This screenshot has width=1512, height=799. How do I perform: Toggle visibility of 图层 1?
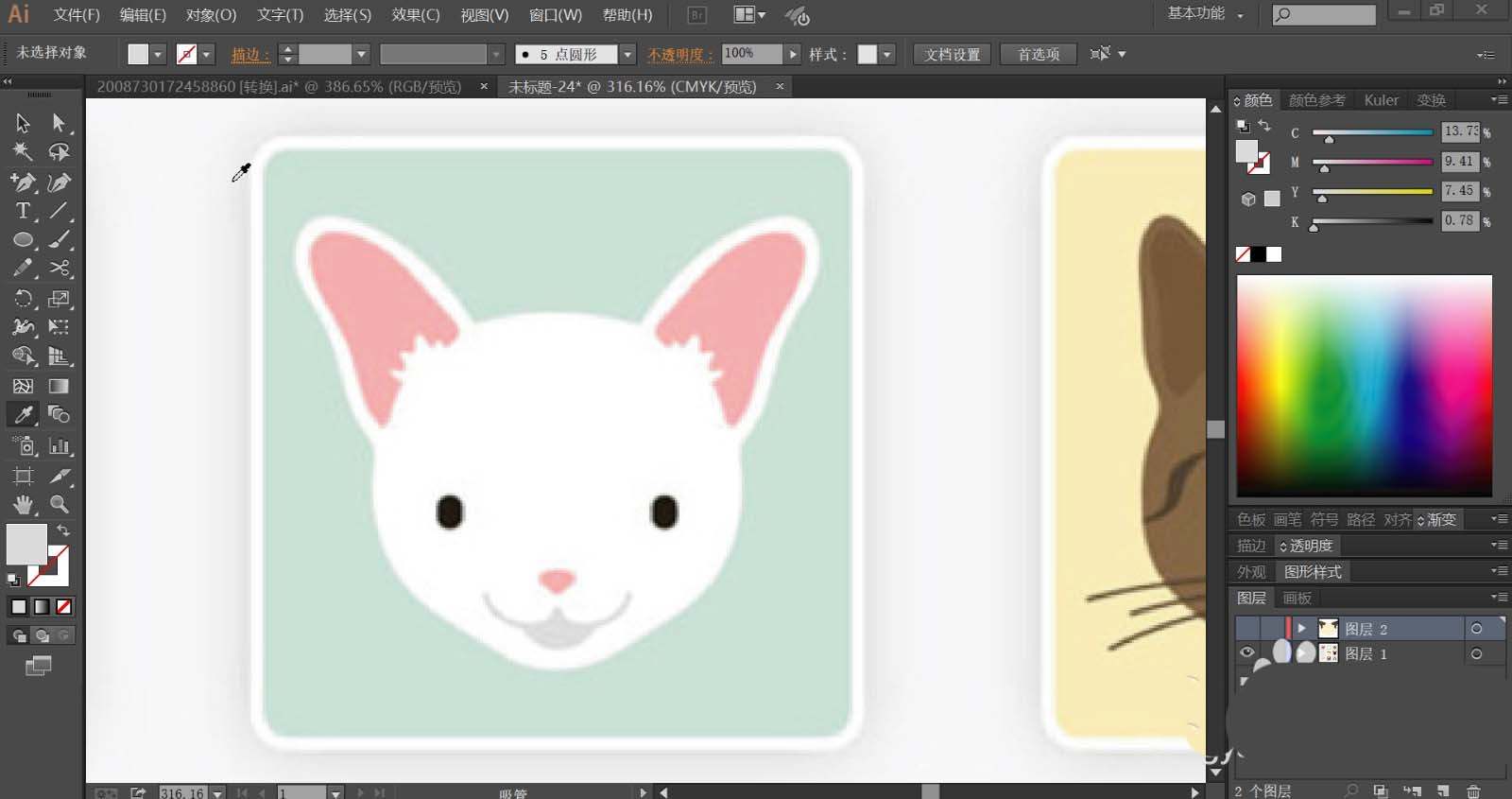click(x=1247, y=653)
